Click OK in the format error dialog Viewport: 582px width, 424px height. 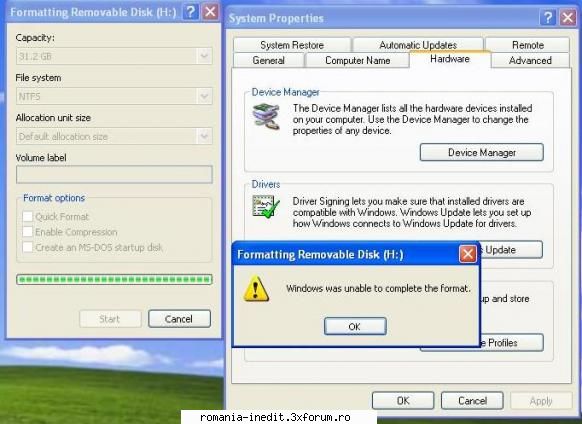click(355, 326)
